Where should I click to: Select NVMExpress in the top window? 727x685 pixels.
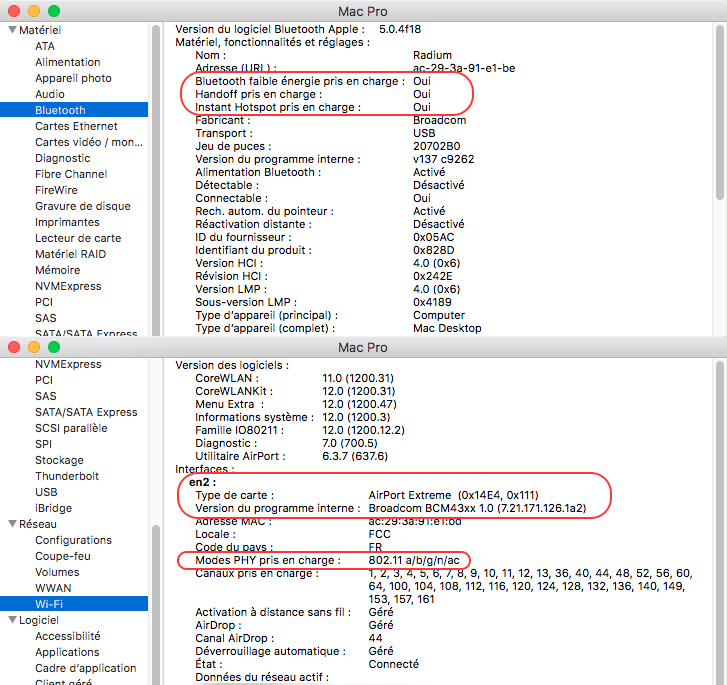[x=68, y=286]
